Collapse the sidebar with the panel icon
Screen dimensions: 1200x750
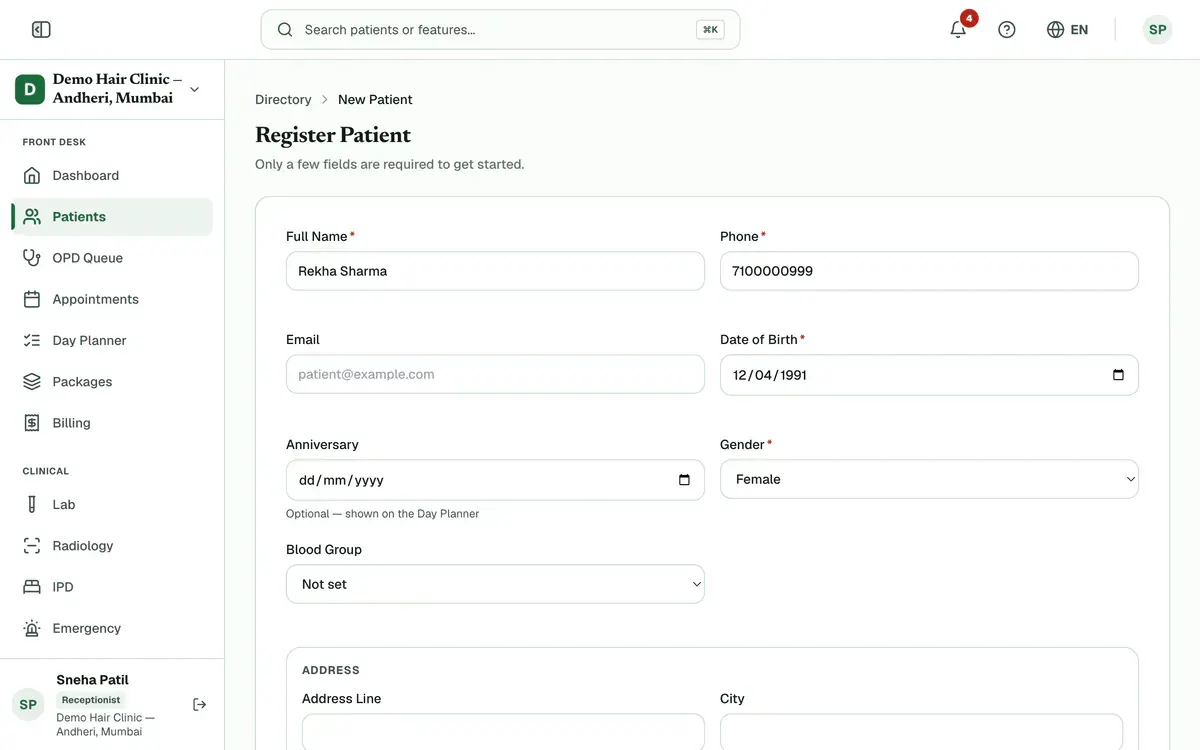tap(41, 30)
